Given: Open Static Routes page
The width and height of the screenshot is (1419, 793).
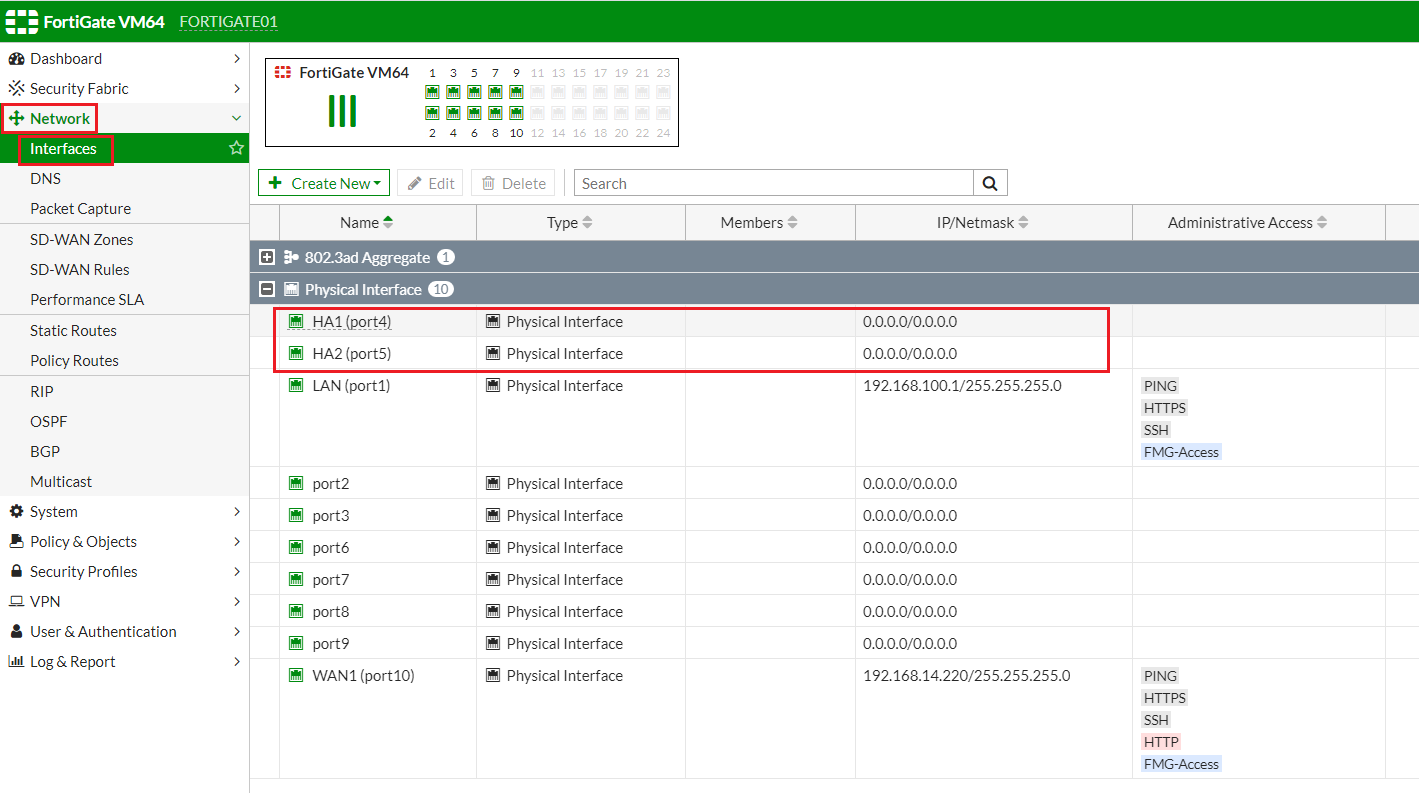Looking at the screenshot, I should 73,330.
